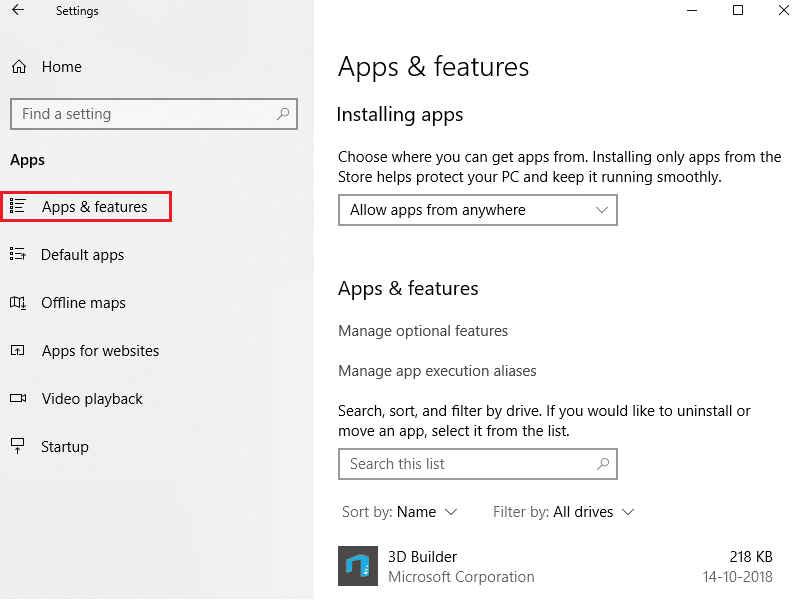Click the Apps & features list icon
The width and height of the screenshot is (801, 601).
[x=17, y=207]
